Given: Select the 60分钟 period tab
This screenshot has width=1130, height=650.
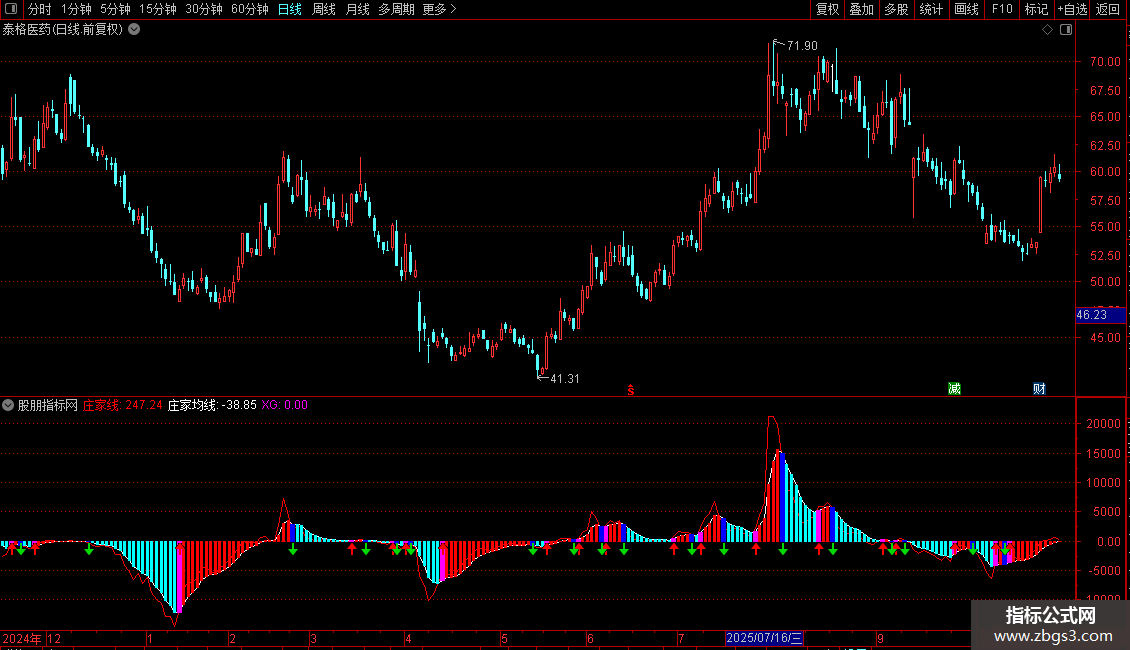Looking at the screenshot, I should pos(250,9).
